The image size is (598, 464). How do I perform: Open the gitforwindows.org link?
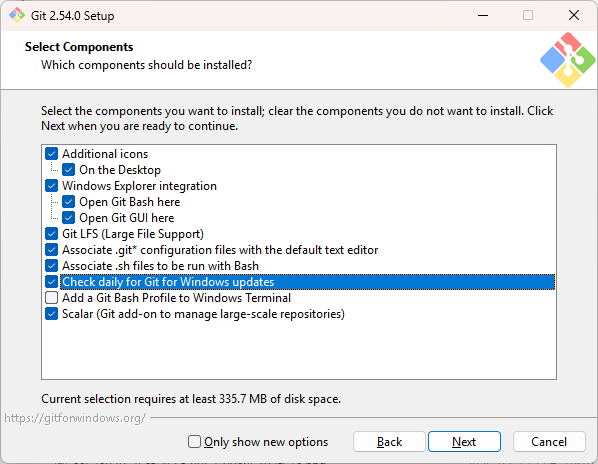75,418
